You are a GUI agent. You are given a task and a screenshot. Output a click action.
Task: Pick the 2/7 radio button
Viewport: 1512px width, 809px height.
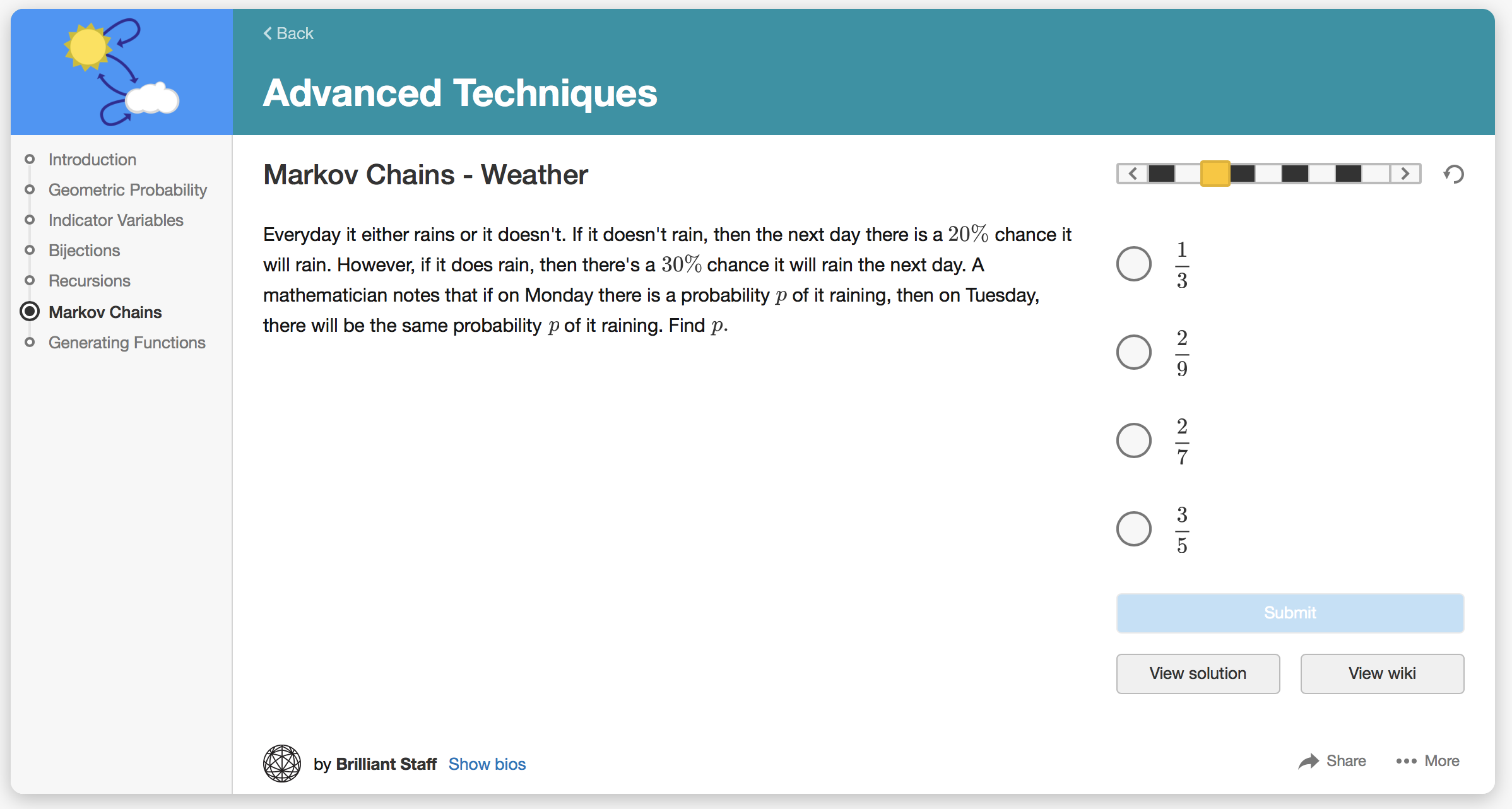1134,440
